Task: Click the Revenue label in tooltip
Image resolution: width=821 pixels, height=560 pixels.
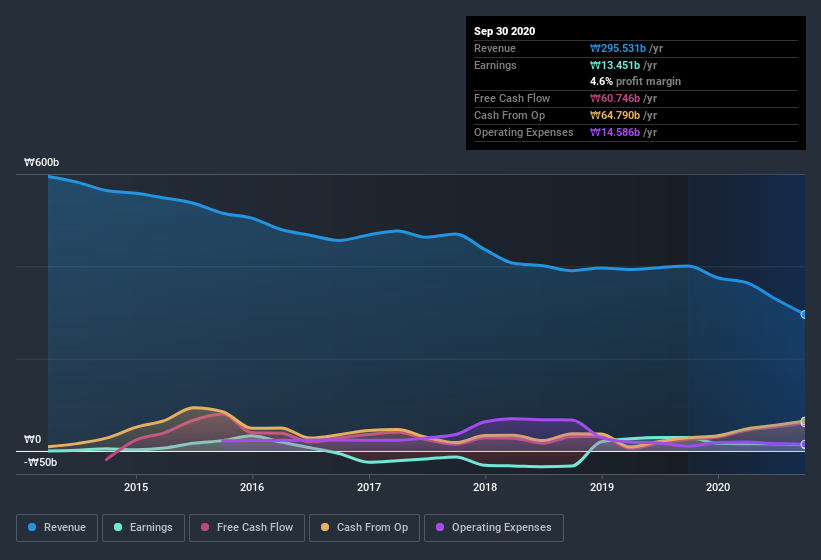Action: click(495, 48)
